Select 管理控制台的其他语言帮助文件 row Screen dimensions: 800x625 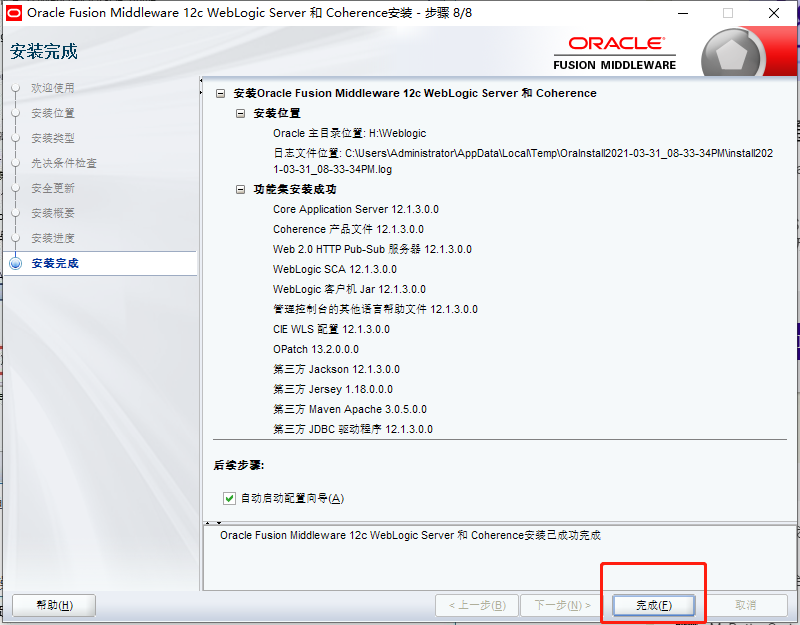(376, 309)
